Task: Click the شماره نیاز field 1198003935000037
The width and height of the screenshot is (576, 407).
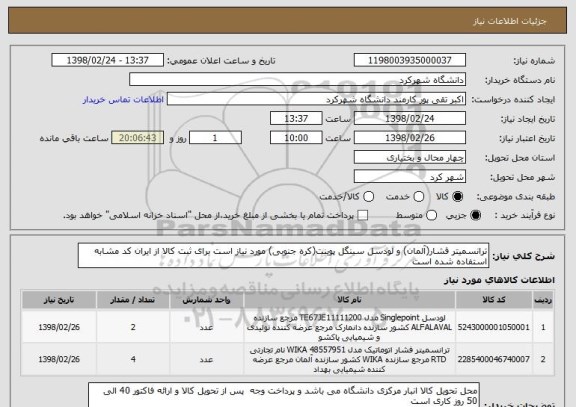Action: [410, 60]
